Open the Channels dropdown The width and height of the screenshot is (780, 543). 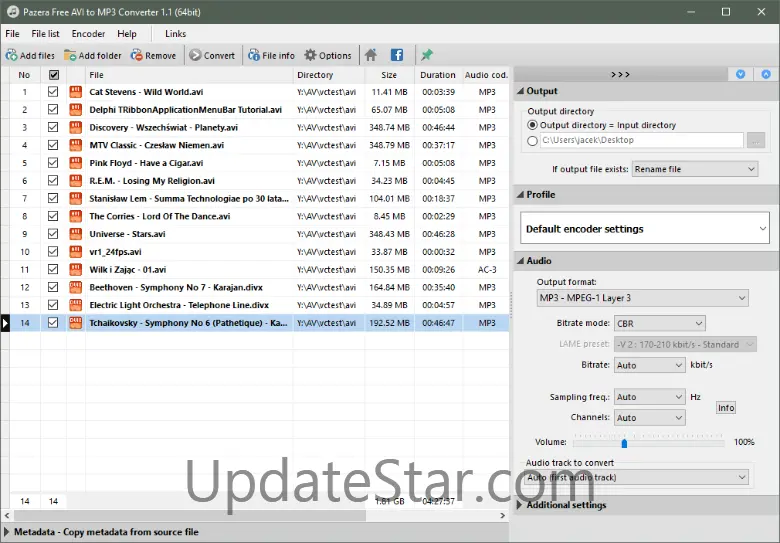tap(650, 418)
